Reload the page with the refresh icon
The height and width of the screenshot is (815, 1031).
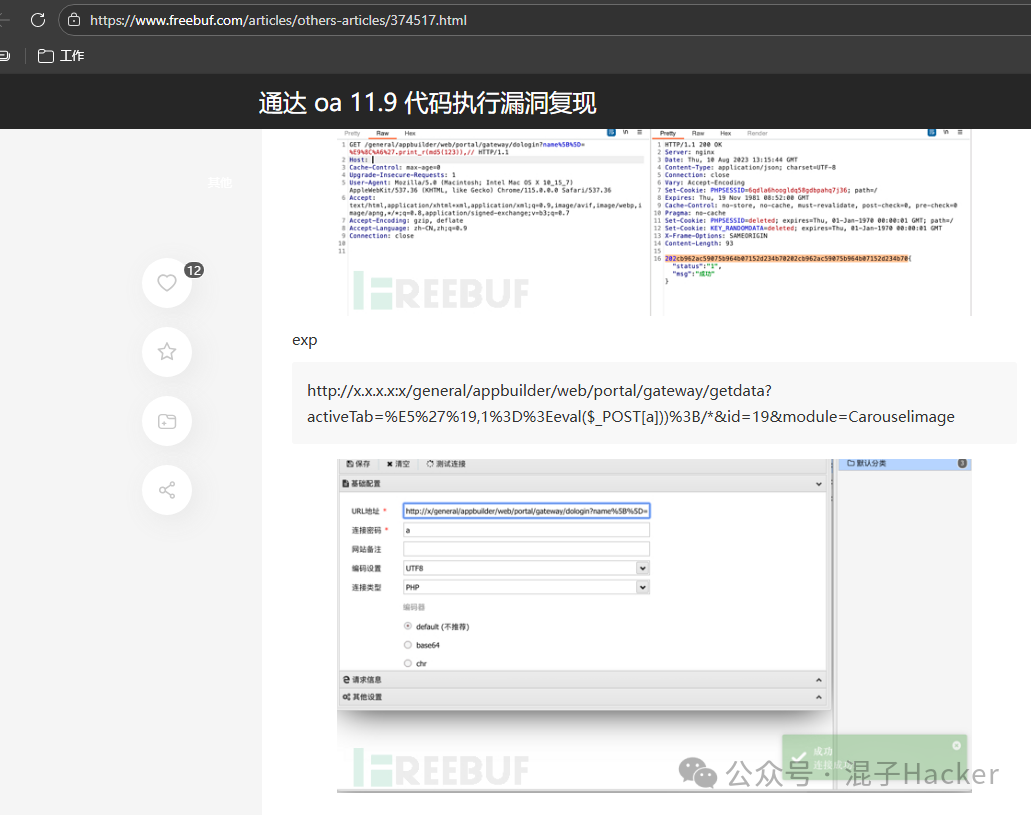[x=38, y=20]
